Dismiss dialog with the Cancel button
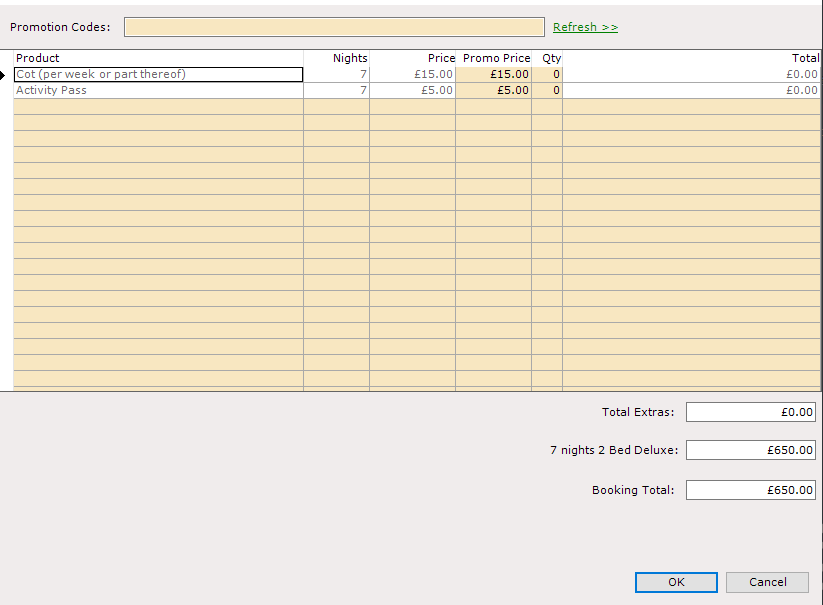 [767, 582]
